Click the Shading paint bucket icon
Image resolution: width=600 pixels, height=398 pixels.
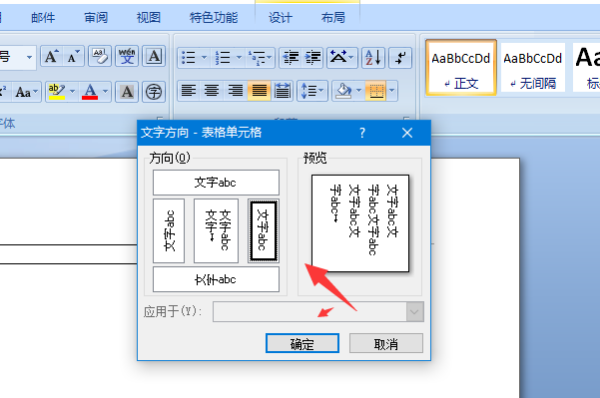pos(343,91)
